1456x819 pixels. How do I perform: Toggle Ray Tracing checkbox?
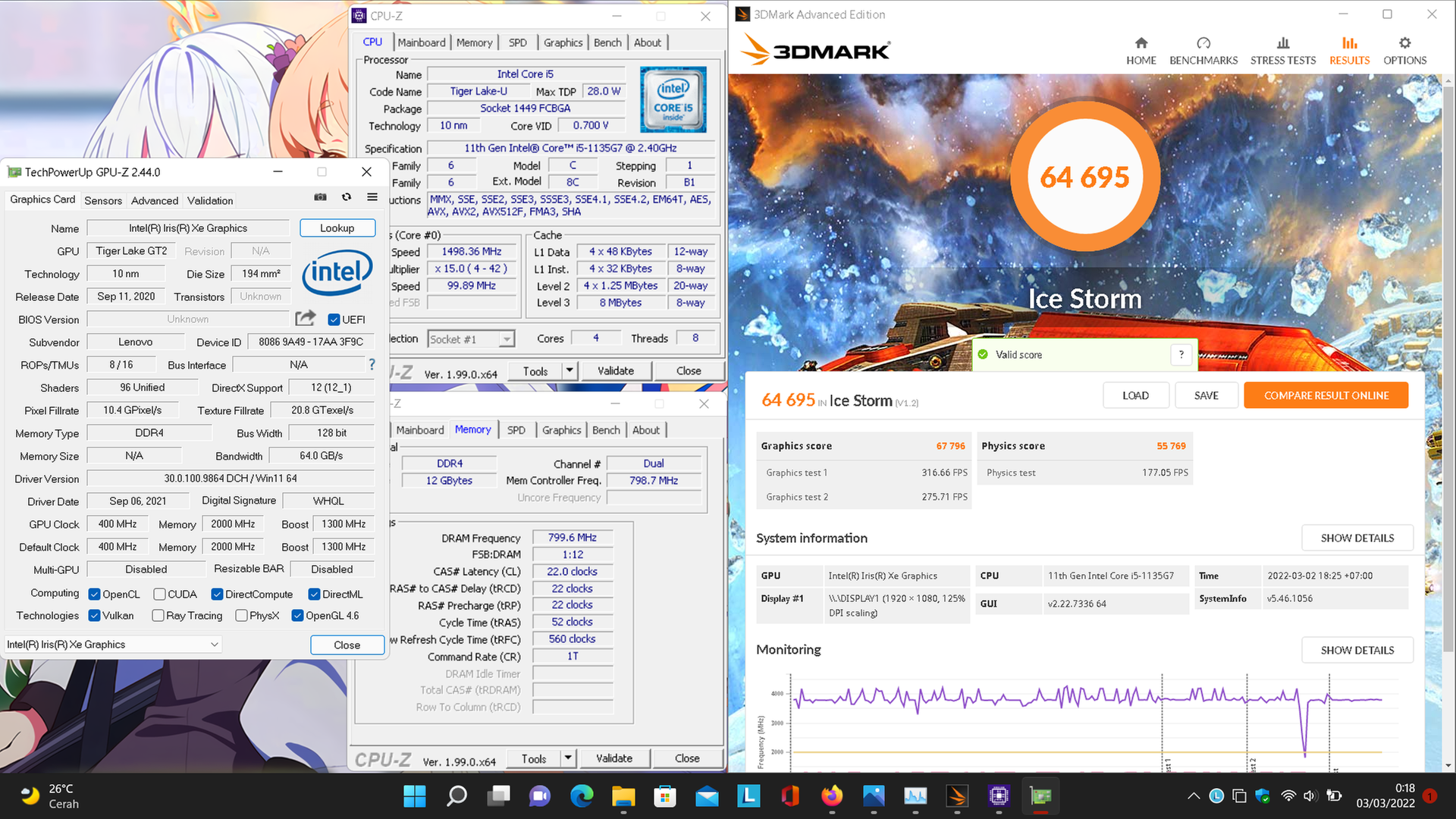tap(158, 615)
